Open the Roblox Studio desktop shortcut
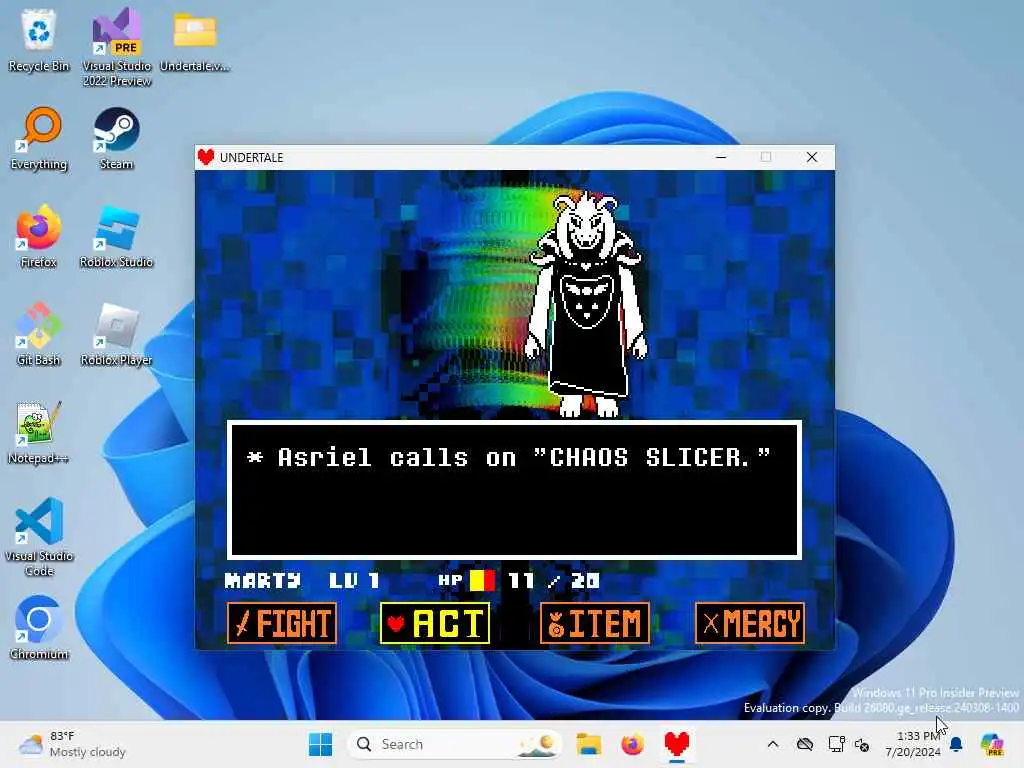 click(116, 236)
